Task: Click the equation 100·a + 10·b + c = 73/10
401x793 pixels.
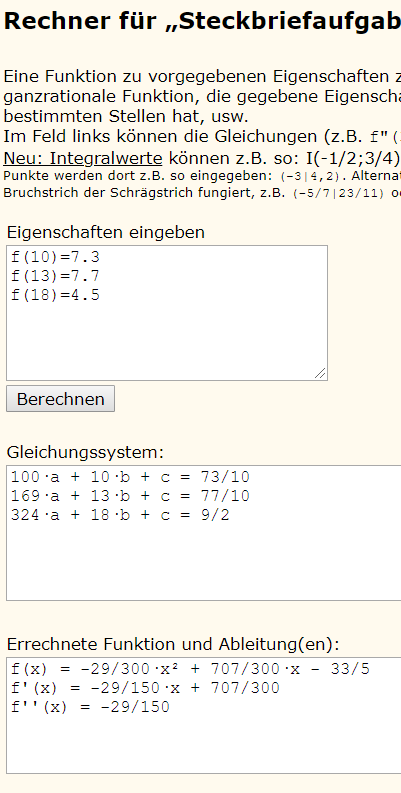Action: pyautogui.click(x=130, y=477)
